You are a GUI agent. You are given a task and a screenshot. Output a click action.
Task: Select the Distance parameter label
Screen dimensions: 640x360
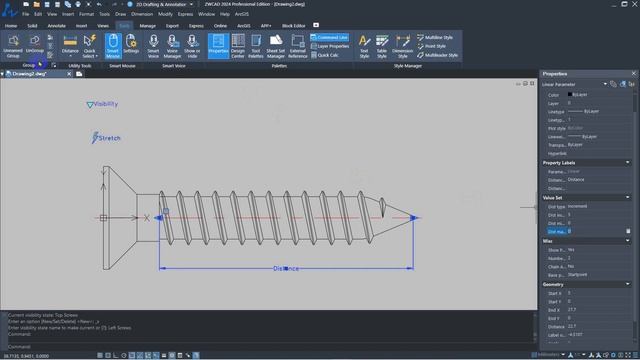(286, 269)
